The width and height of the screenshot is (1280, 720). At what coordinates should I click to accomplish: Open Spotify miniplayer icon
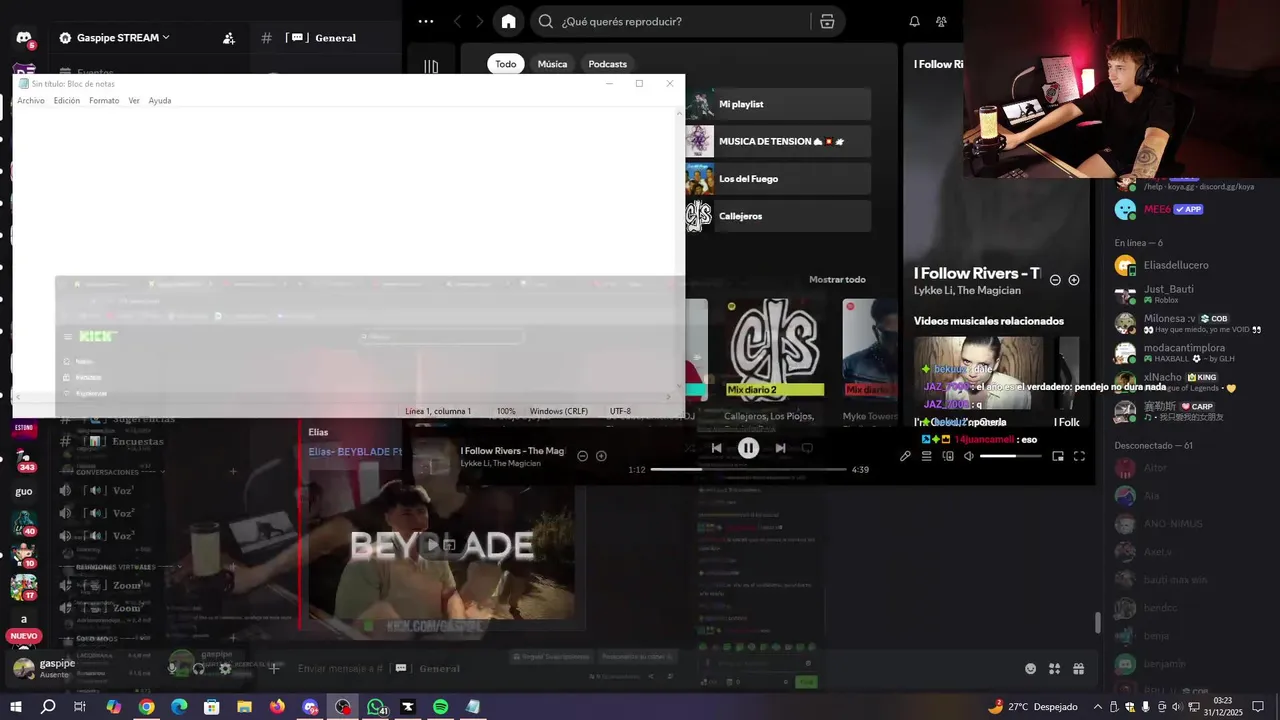[1058, 456]
